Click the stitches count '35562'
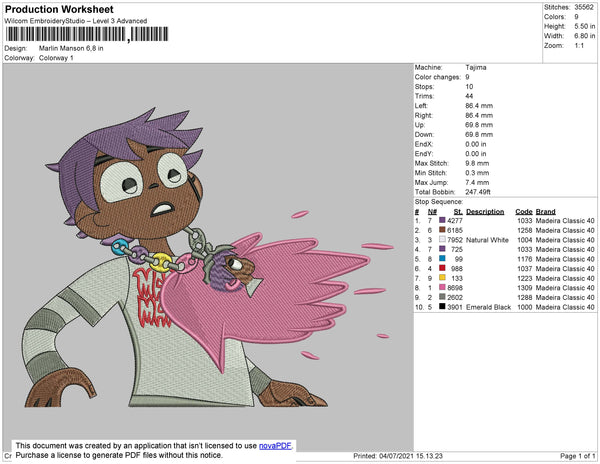 (584, 7)
